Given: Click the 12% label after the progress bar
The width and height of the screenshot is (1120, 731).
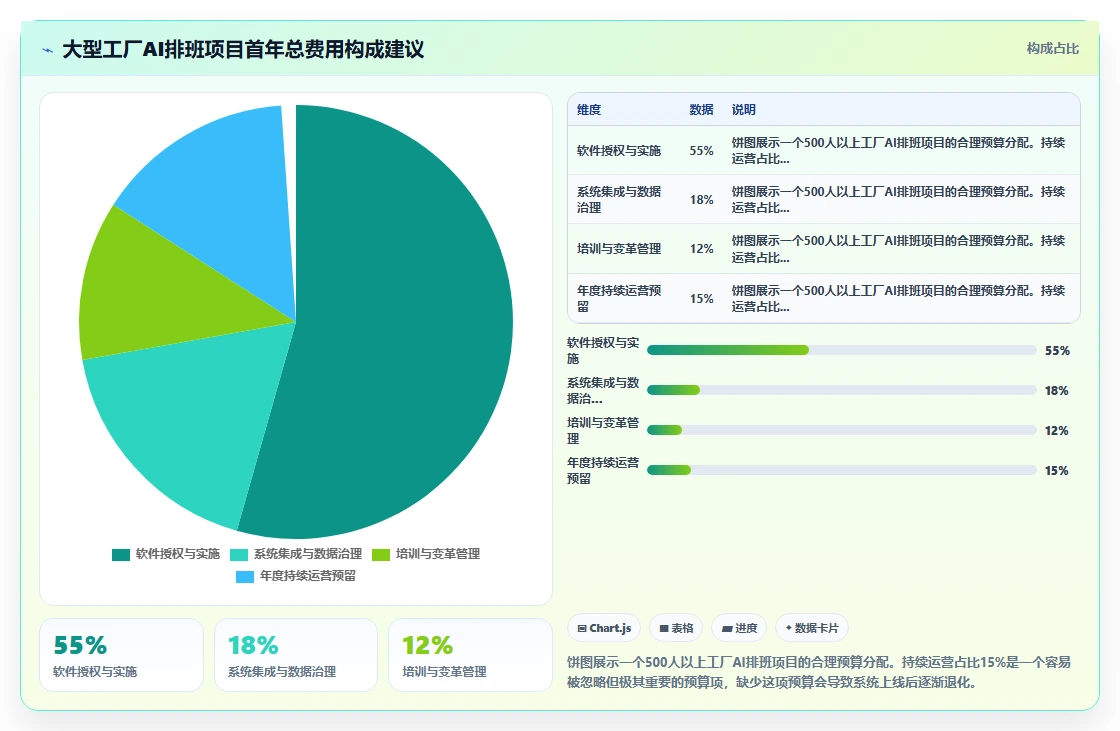Looking at the screenshot, I should click(x=1057, y=431).
